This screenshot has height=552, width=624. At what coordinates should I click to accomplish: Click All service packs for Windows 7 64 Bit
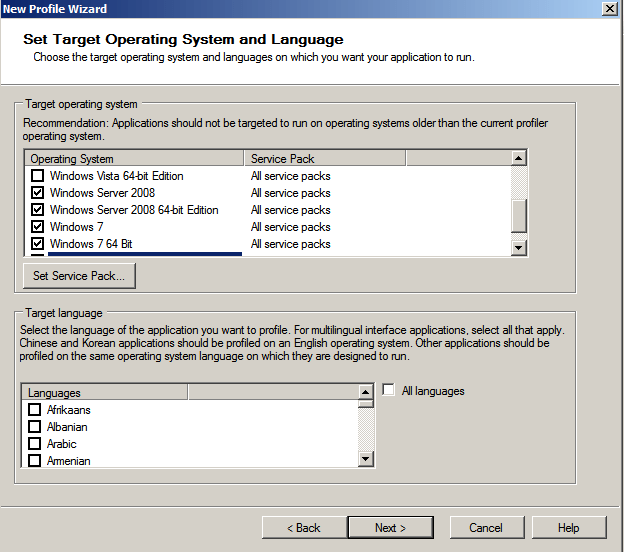click(x=291, y=244)
